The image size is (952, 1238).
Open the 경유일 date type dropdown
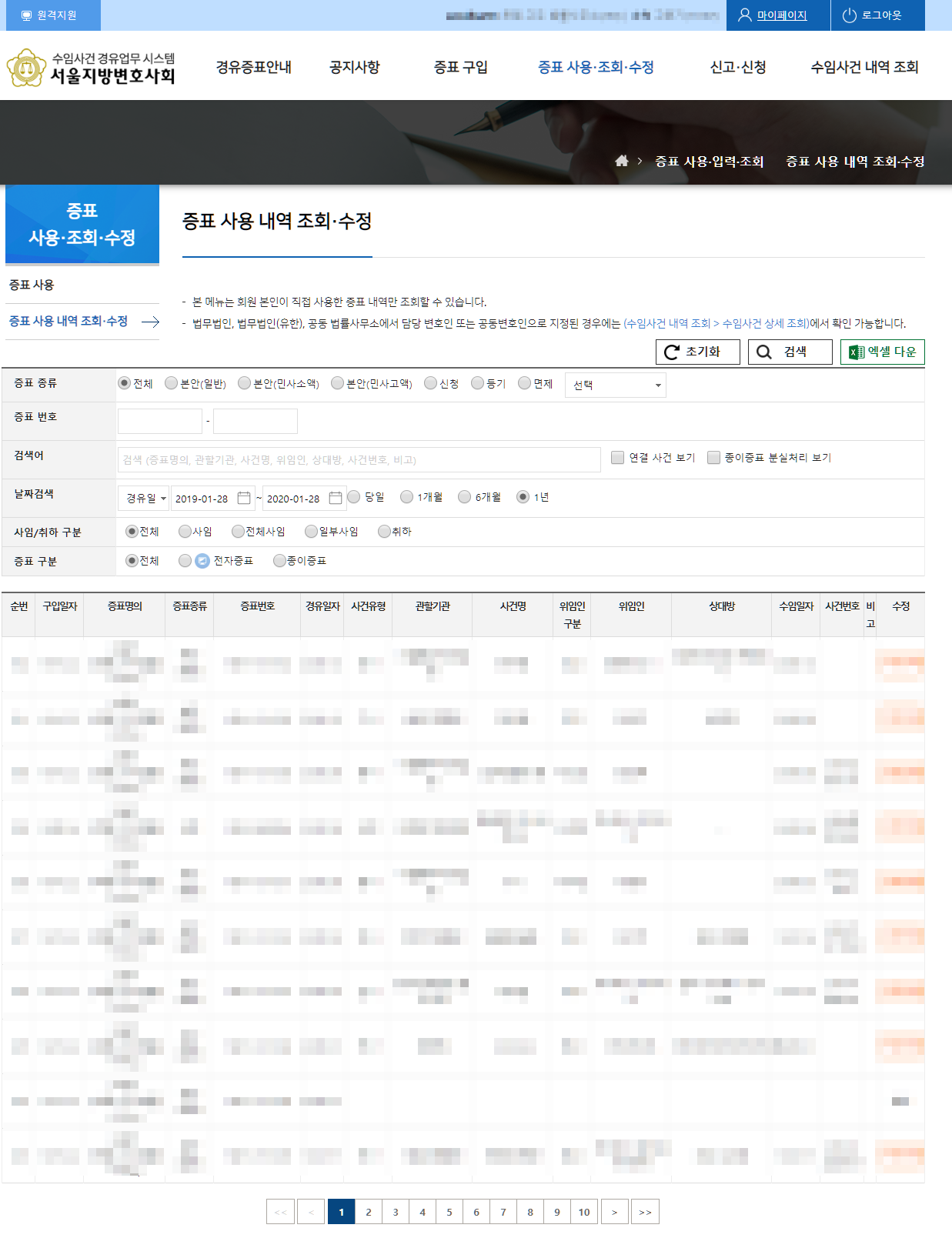click(145, 498)
